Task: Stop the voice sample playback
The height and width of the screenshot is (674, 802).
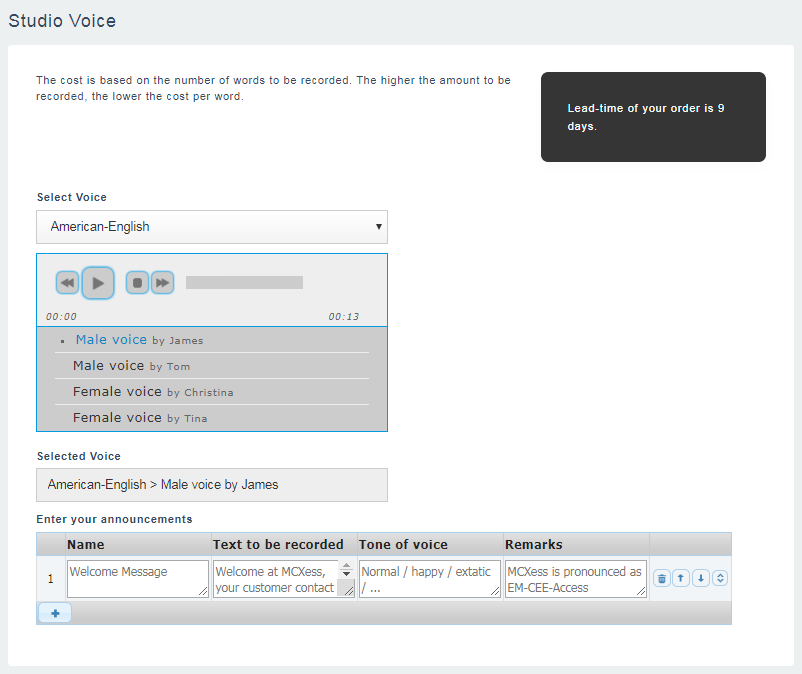Action: pyautogui.click(x=138, y=283)
